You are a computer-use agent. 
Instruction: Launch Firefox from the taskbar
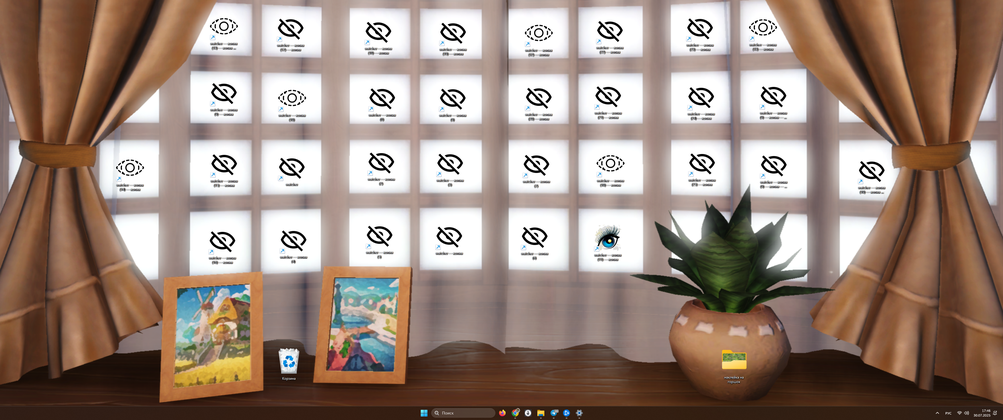click(x=502, y=413)
